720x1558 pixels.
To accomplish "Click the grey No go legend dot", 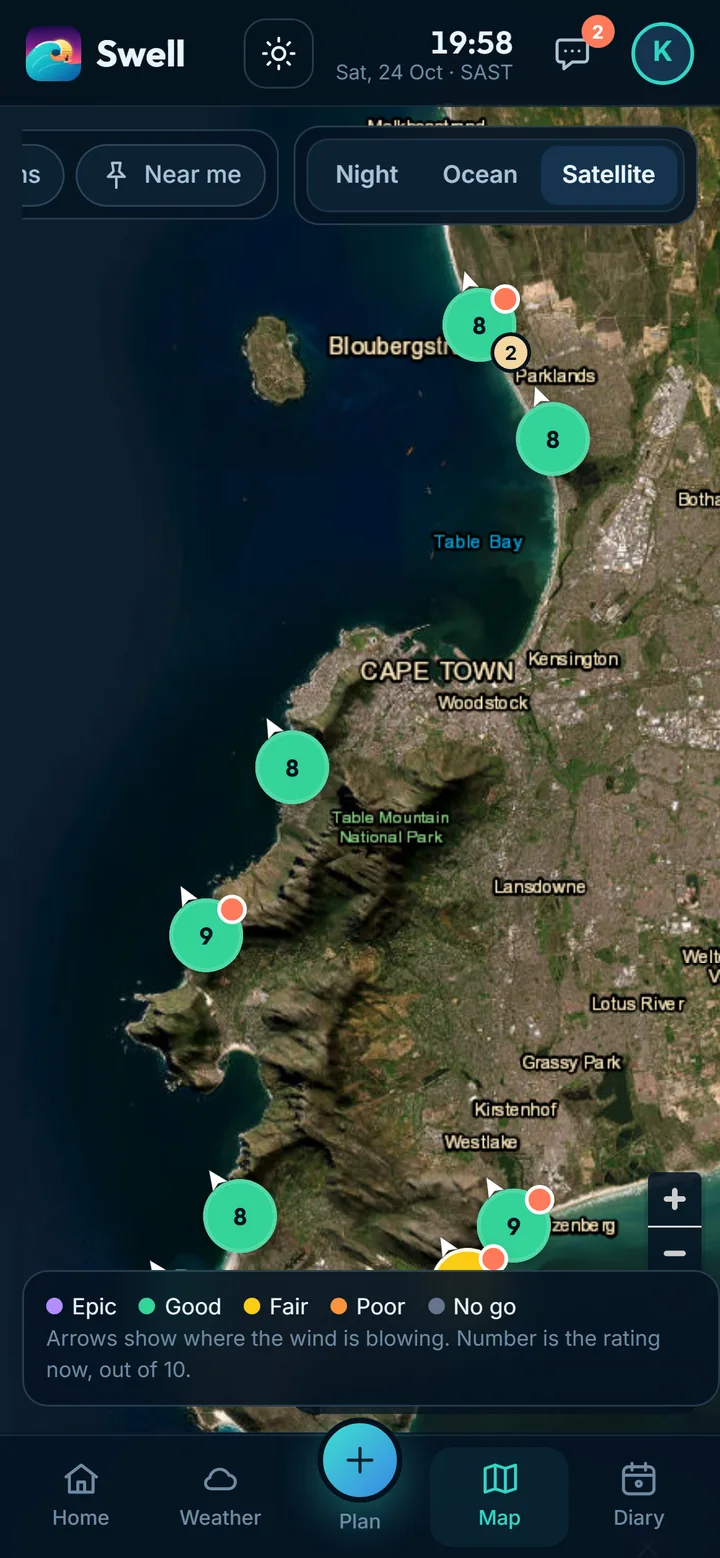I will (436, 1306).
